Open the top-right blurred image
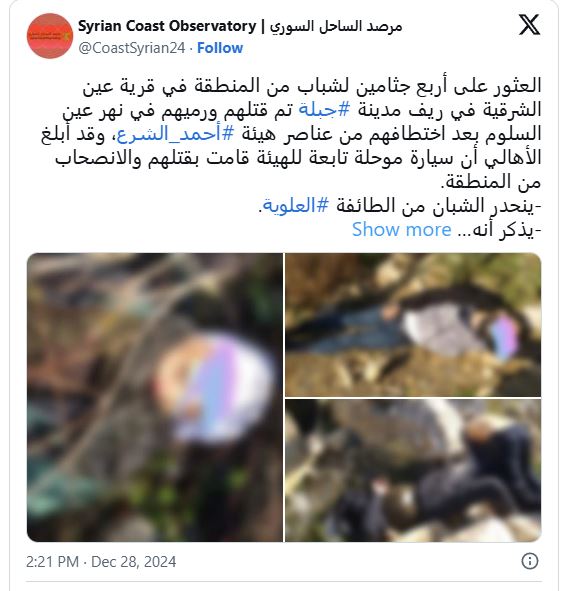The width and height of the screenshot is (568, 591). (x=413, y=325)
